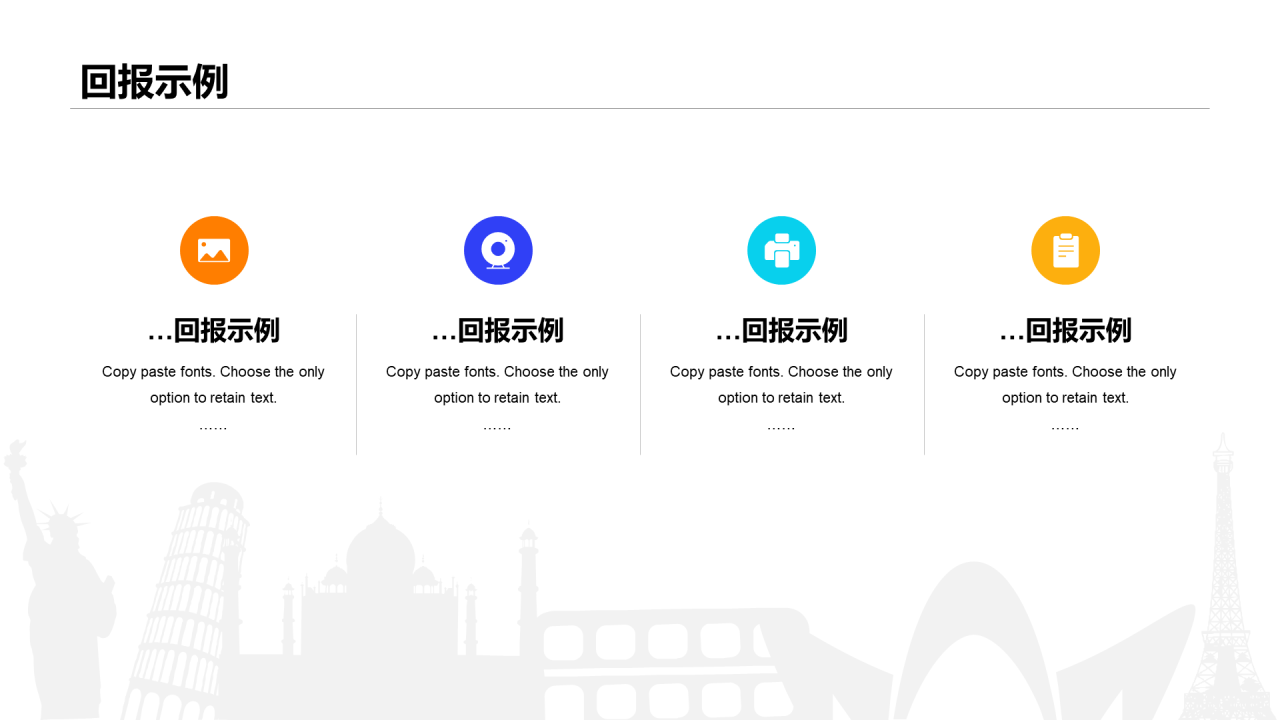This screenshot has width=1280, height=720.
Task: Select the slide title 回报示例 at top
Action: click(x=154, y=82)
